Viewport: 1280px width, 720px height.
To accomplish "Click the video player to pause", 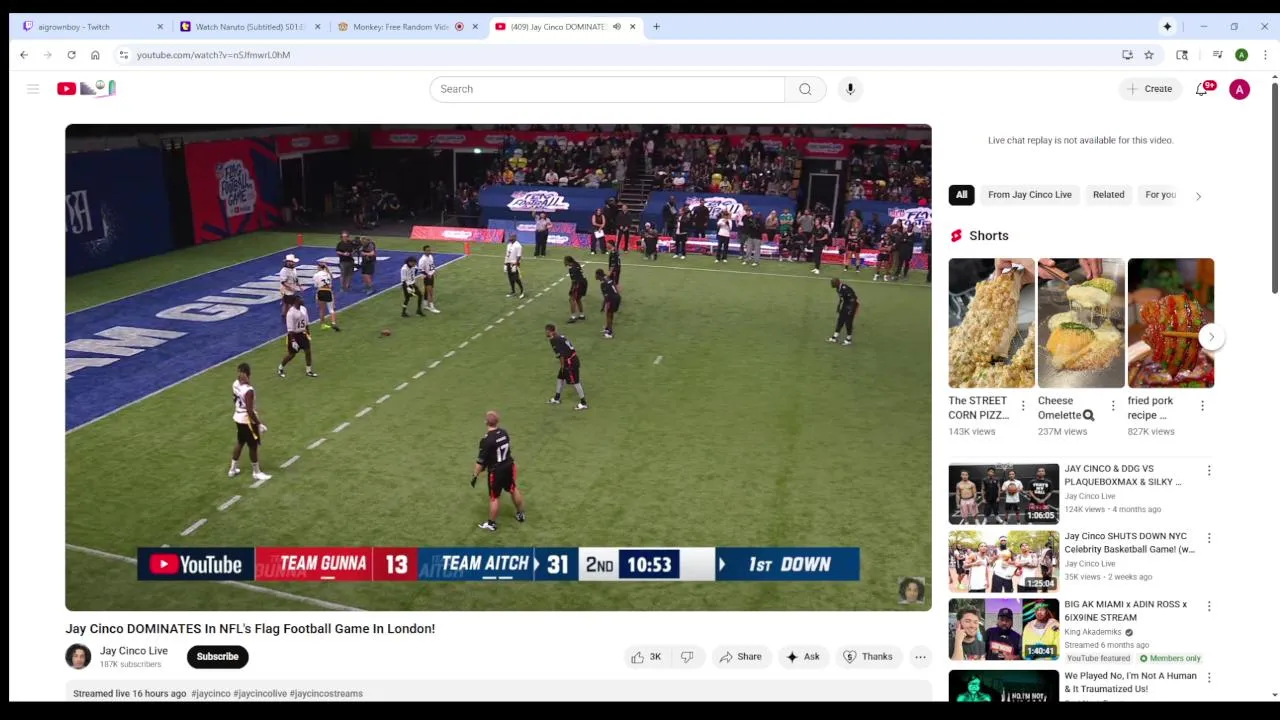I will click(x=498, y=367).
